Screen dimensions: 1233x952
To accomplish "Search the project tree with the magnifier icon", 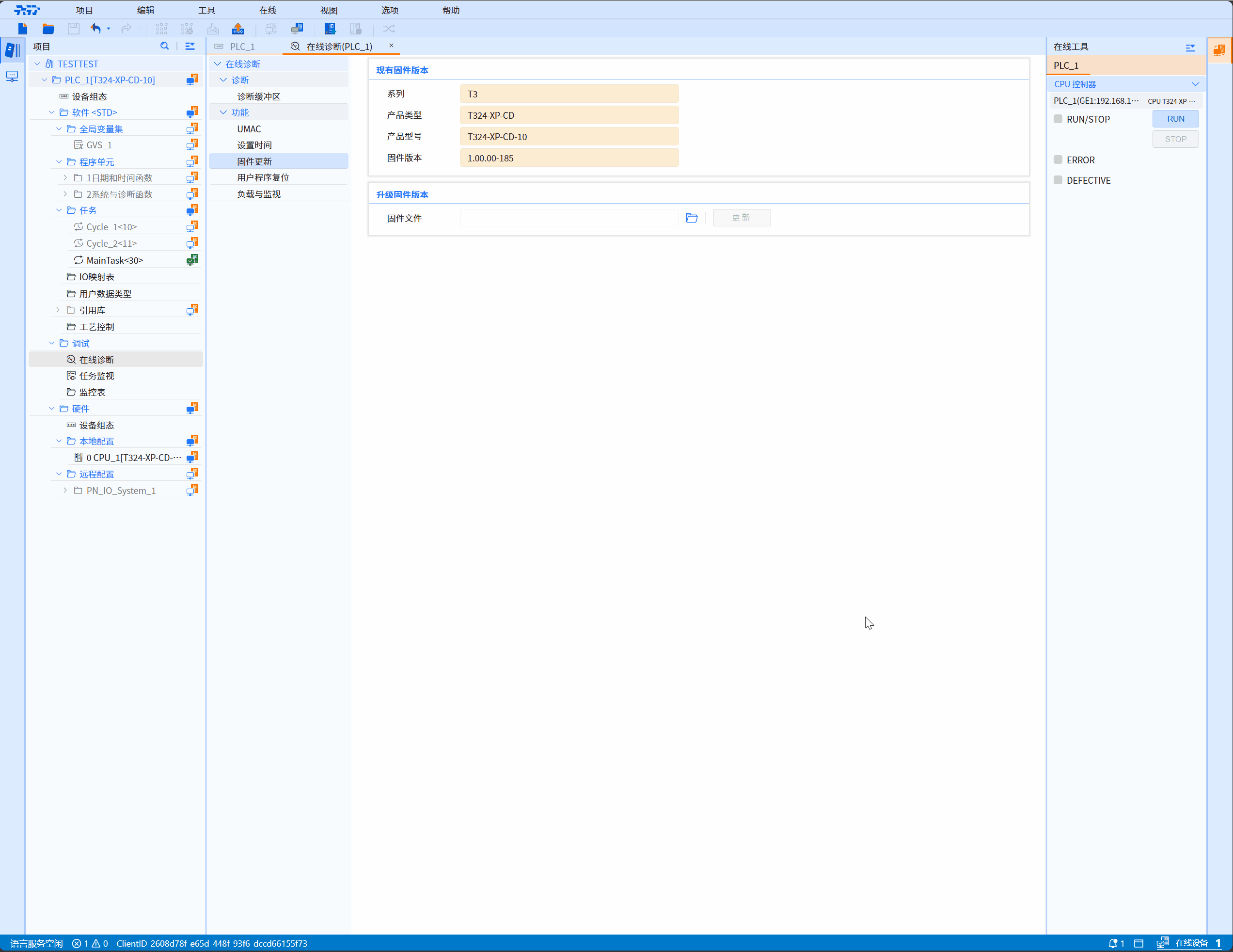I will (164, 47).
